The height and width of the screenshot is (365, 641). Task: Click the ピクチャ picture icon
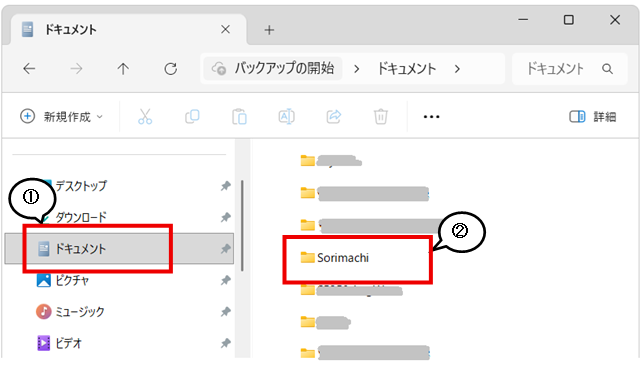click(44, 280)
